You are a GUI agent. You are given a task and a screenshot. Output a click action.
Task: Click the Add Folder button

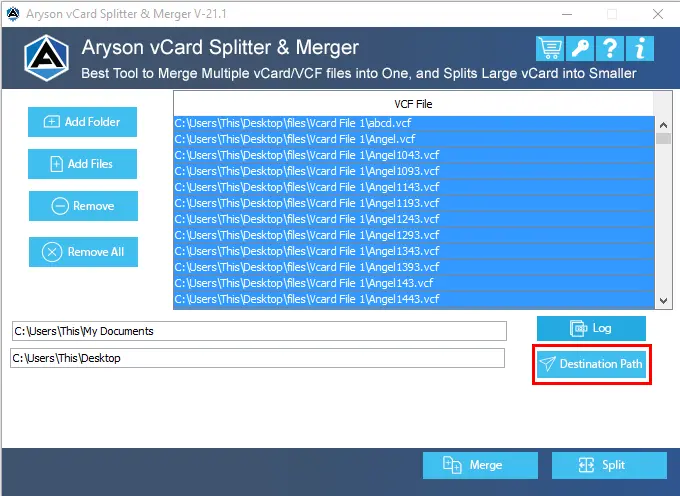[82, 122]
